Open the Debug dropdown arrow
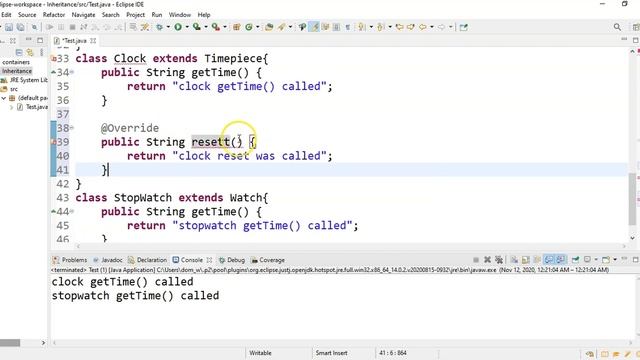Viewport: 640px width, 360px height. tap(168, 27)
